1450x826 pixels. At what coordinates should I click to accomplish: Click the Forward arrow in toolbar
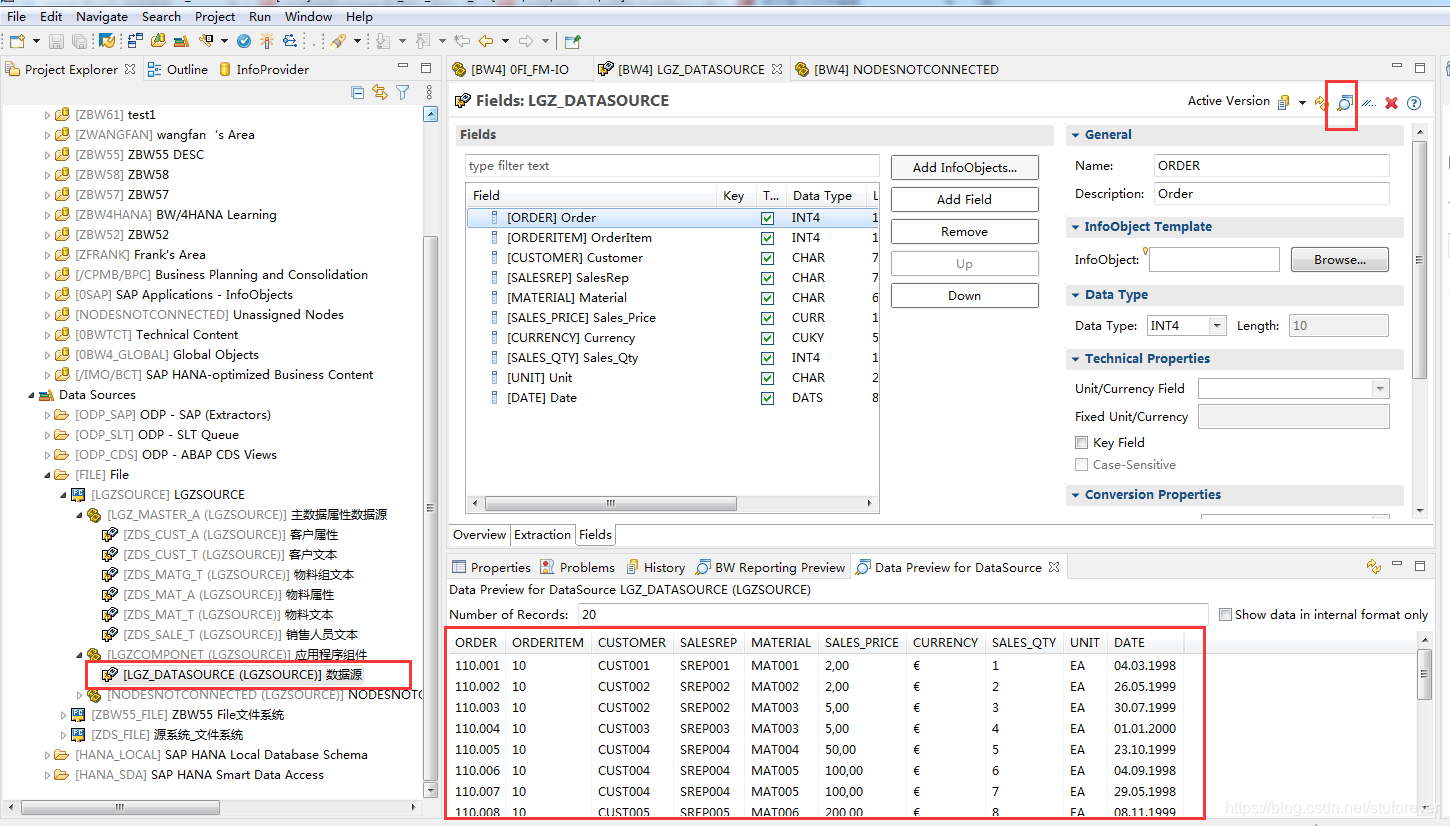pyautogui.click(x=526, y=41)
